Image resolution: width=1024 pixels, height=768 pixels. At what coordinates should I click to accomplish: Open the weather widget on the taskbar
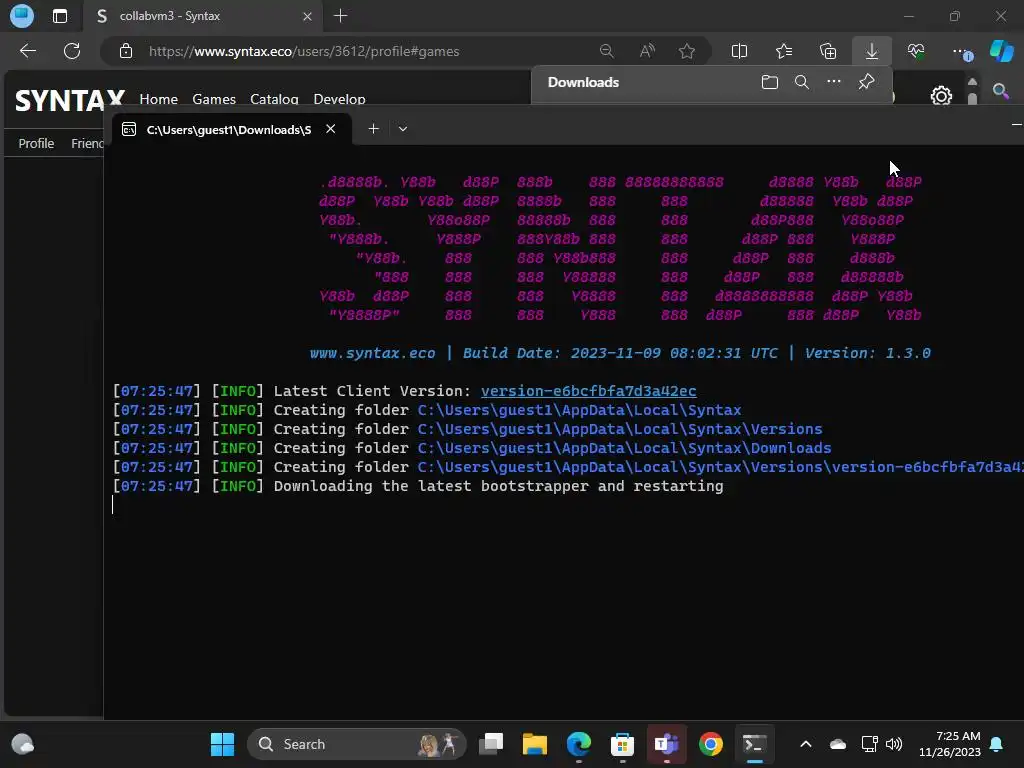[x=22, y=744]
